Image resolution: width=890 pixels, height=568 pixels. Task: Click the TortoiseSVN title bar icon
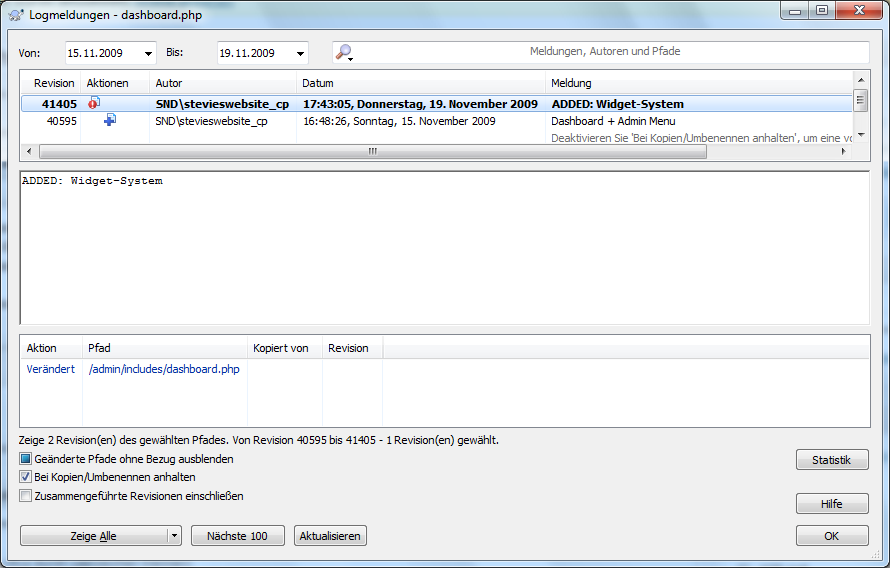click(x=16, y=13)
